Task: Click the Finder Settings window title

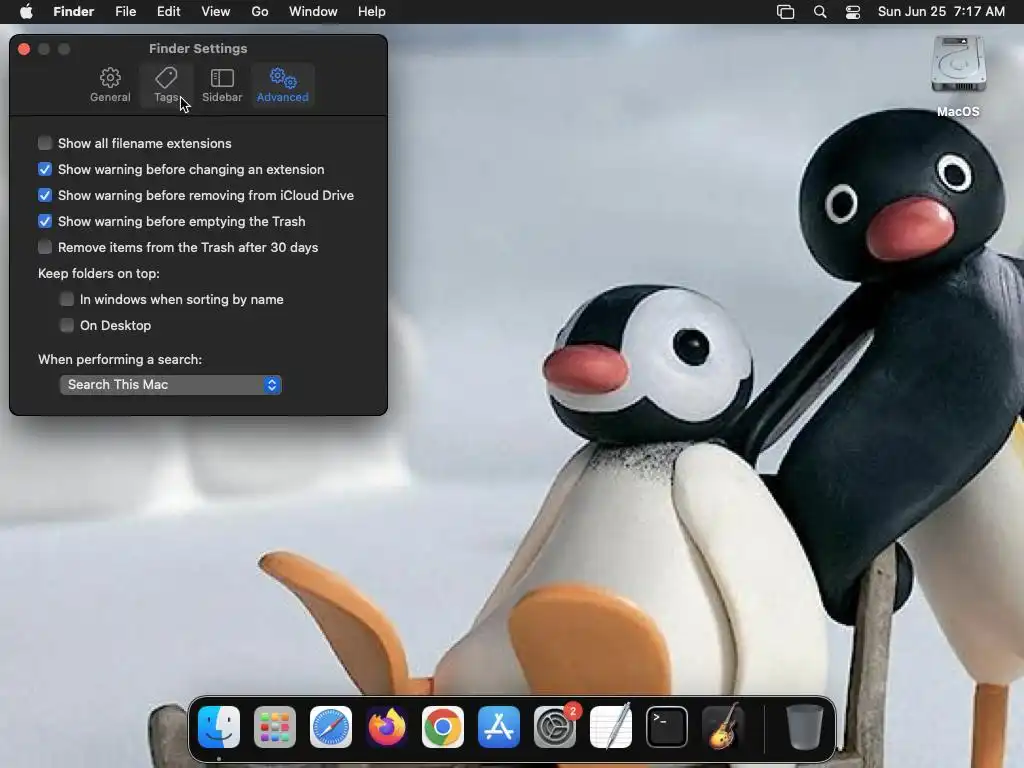Action: click(198, 49)
